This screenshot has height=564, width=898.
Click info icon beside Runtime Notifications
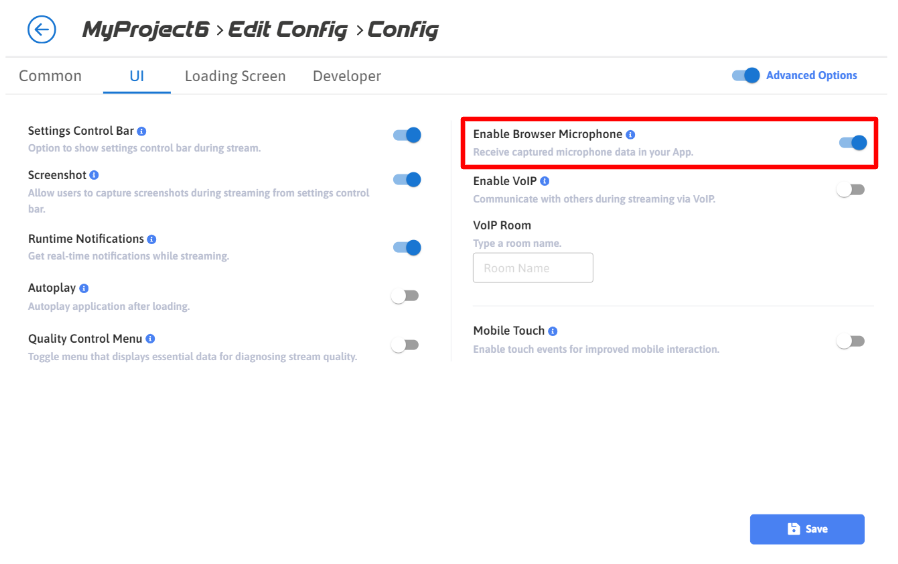pyautogui.click(x=152, y=239)
